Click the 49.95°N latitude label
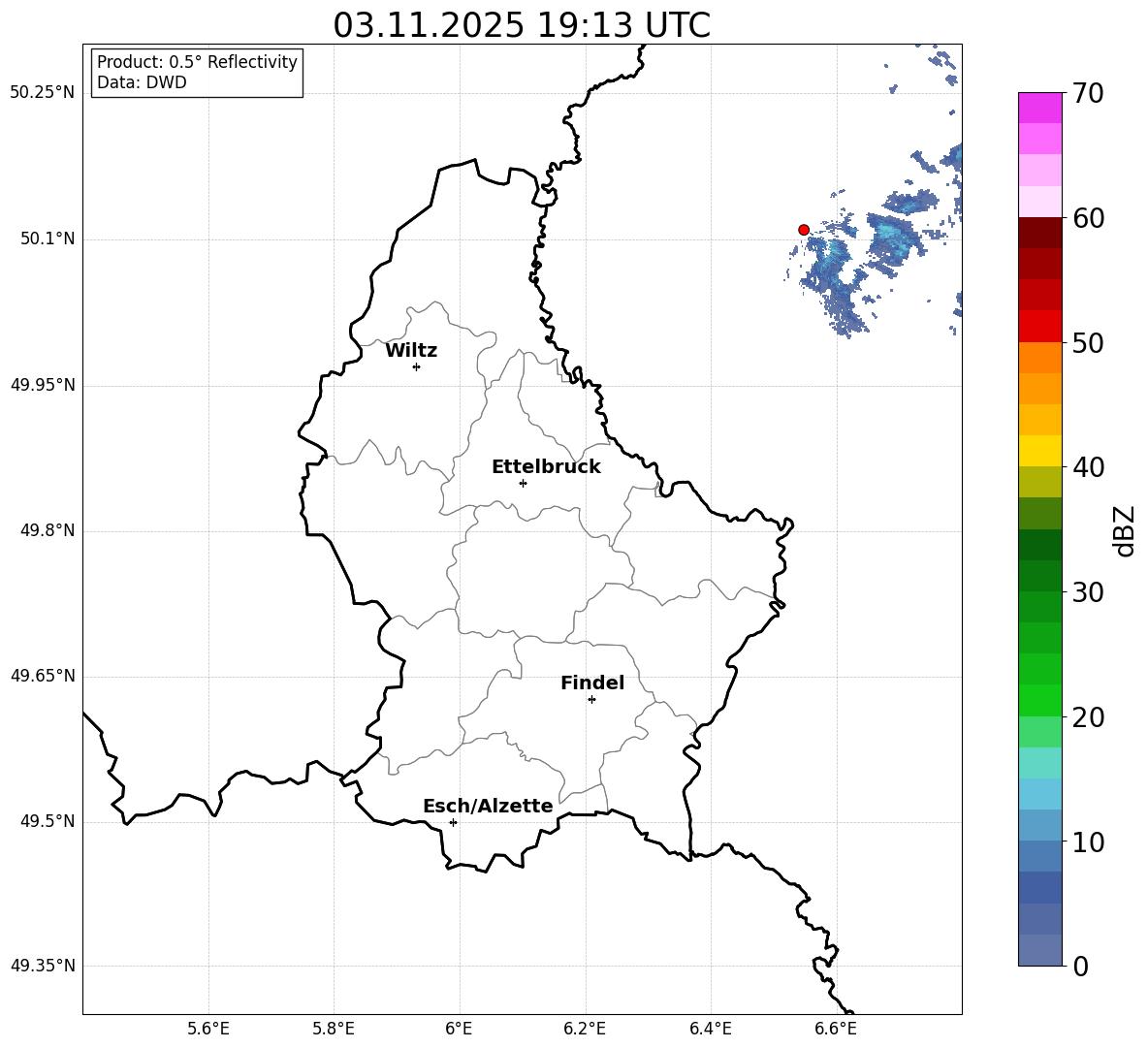The height and width of the screenshot is (1048, 1148). pos(43,384)
